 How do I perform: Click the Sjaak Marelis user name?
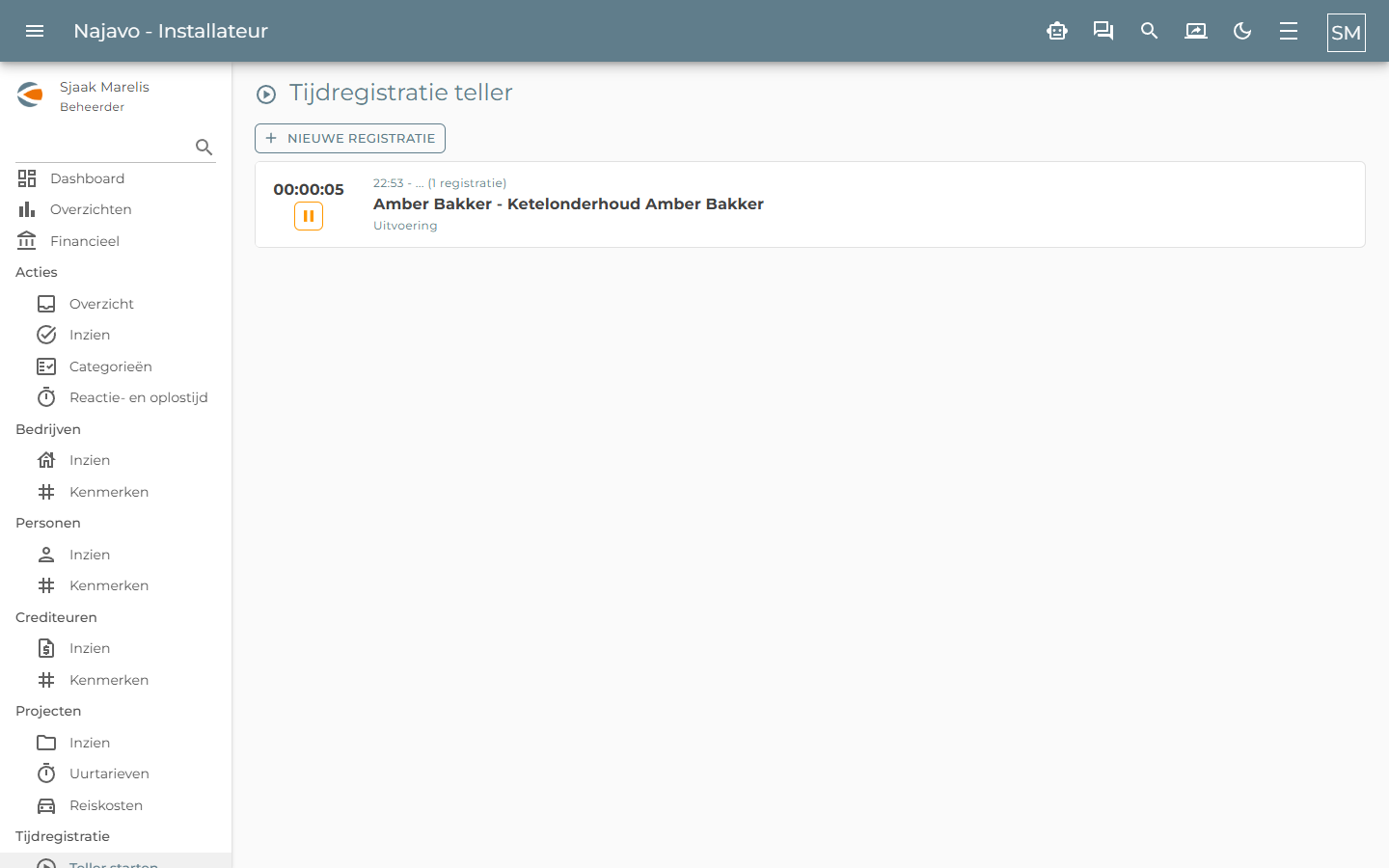pos(104,87)
